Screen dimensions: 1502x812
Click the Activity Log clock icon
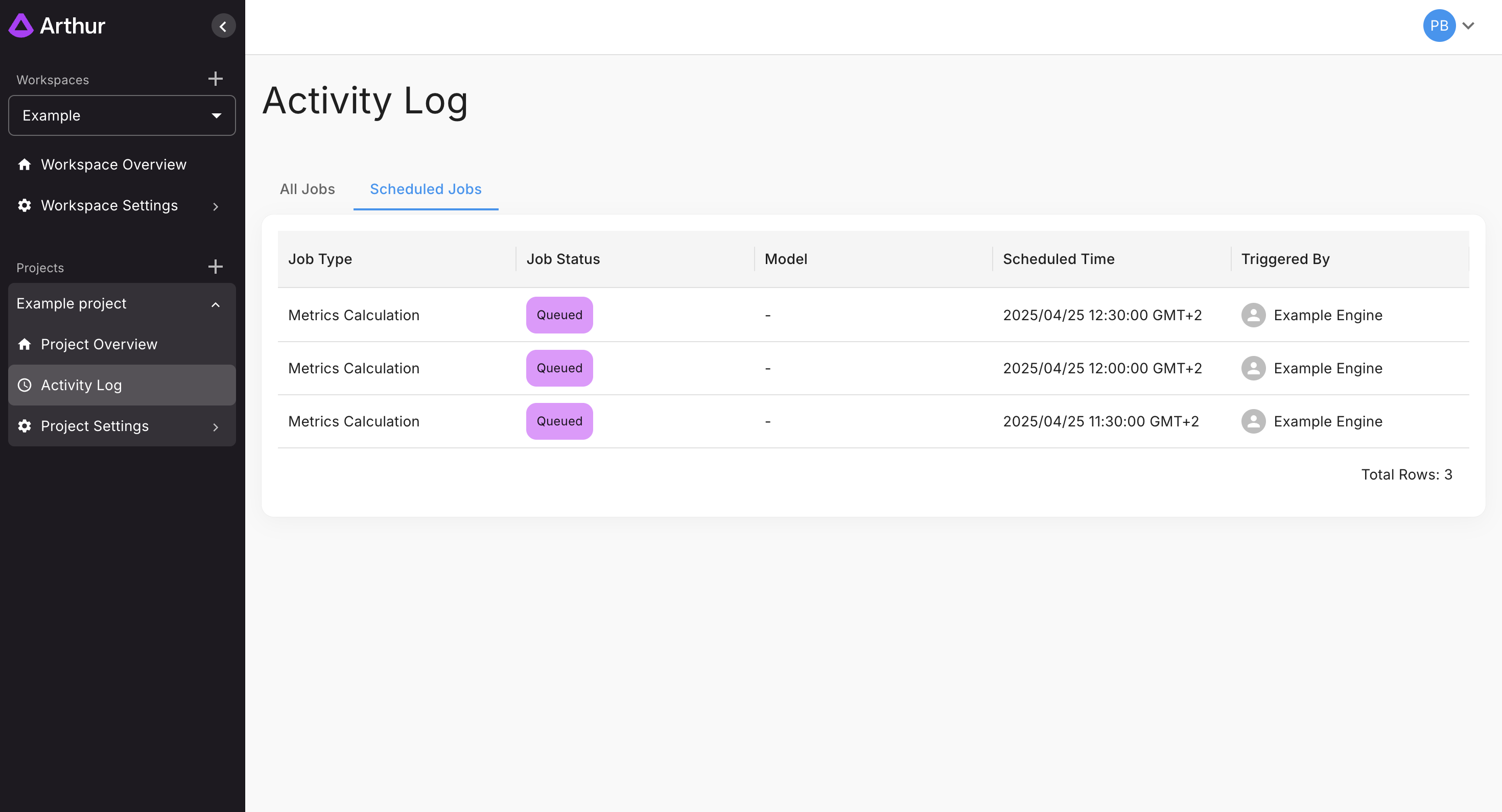click(25, 385)
